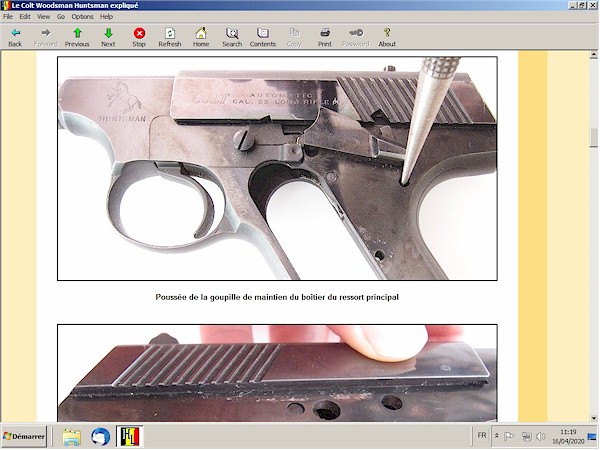Show the Contents panel
This screenshot has height=450, width=600.
[263, 37]
